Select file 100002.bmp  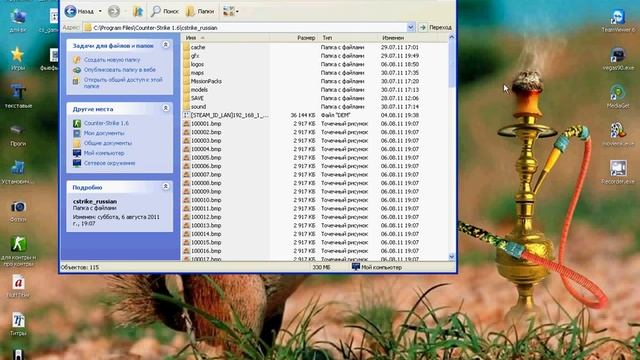click(x=206, y=132)
